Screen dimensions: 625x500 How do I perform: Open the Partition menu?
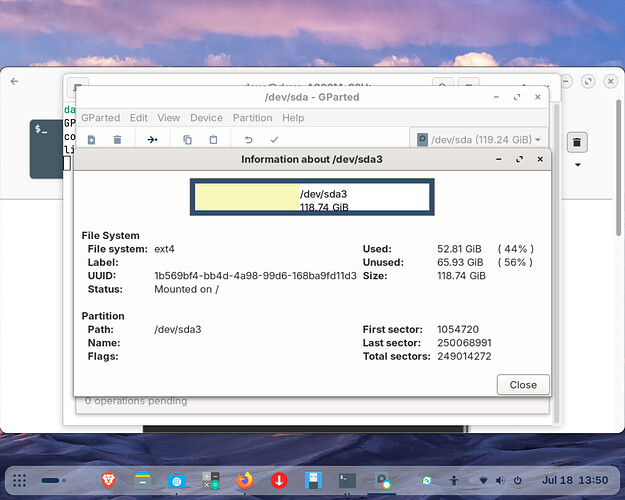(x=252, y=118)
